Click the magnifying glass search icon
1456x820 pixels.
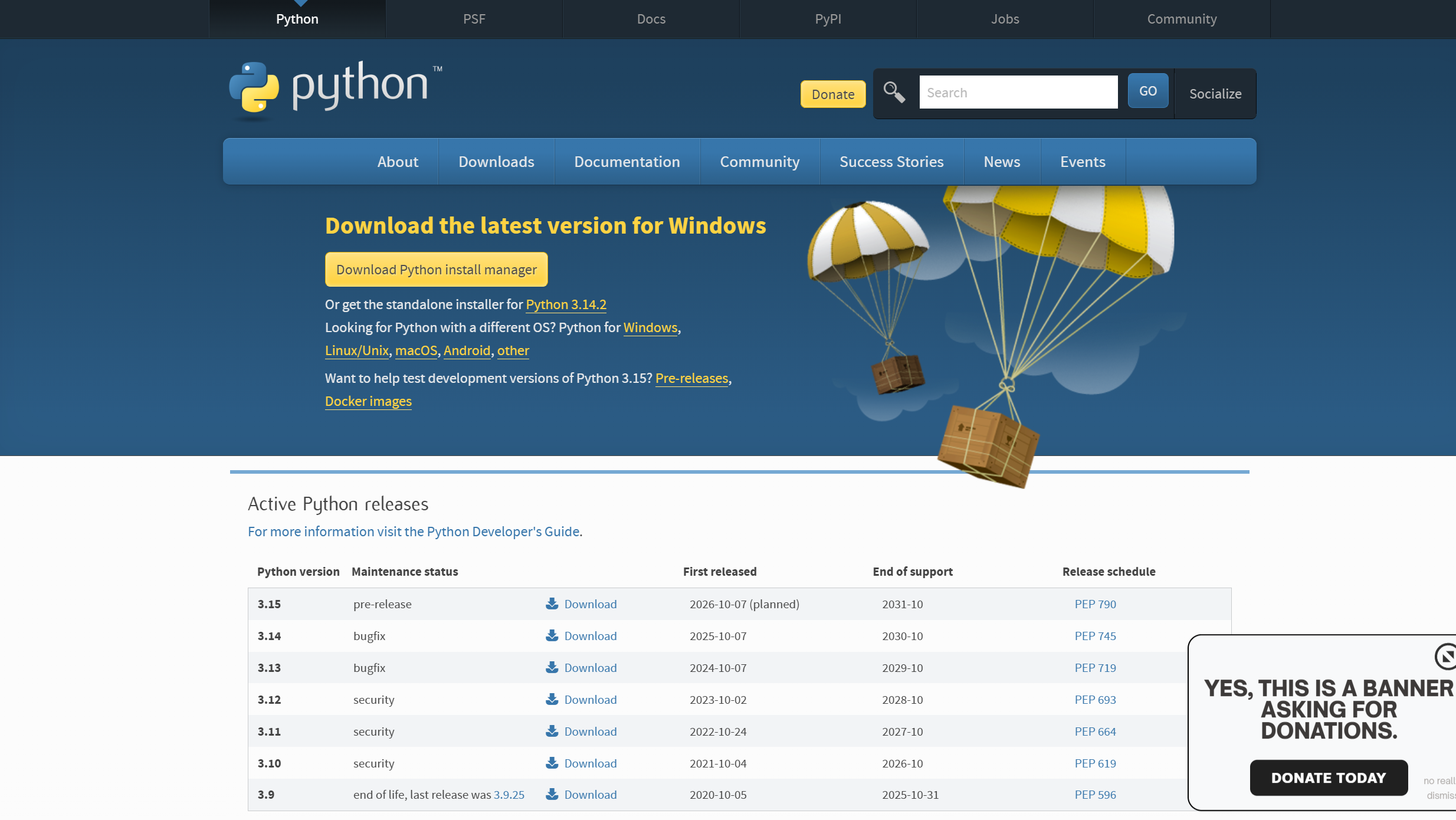894,93
